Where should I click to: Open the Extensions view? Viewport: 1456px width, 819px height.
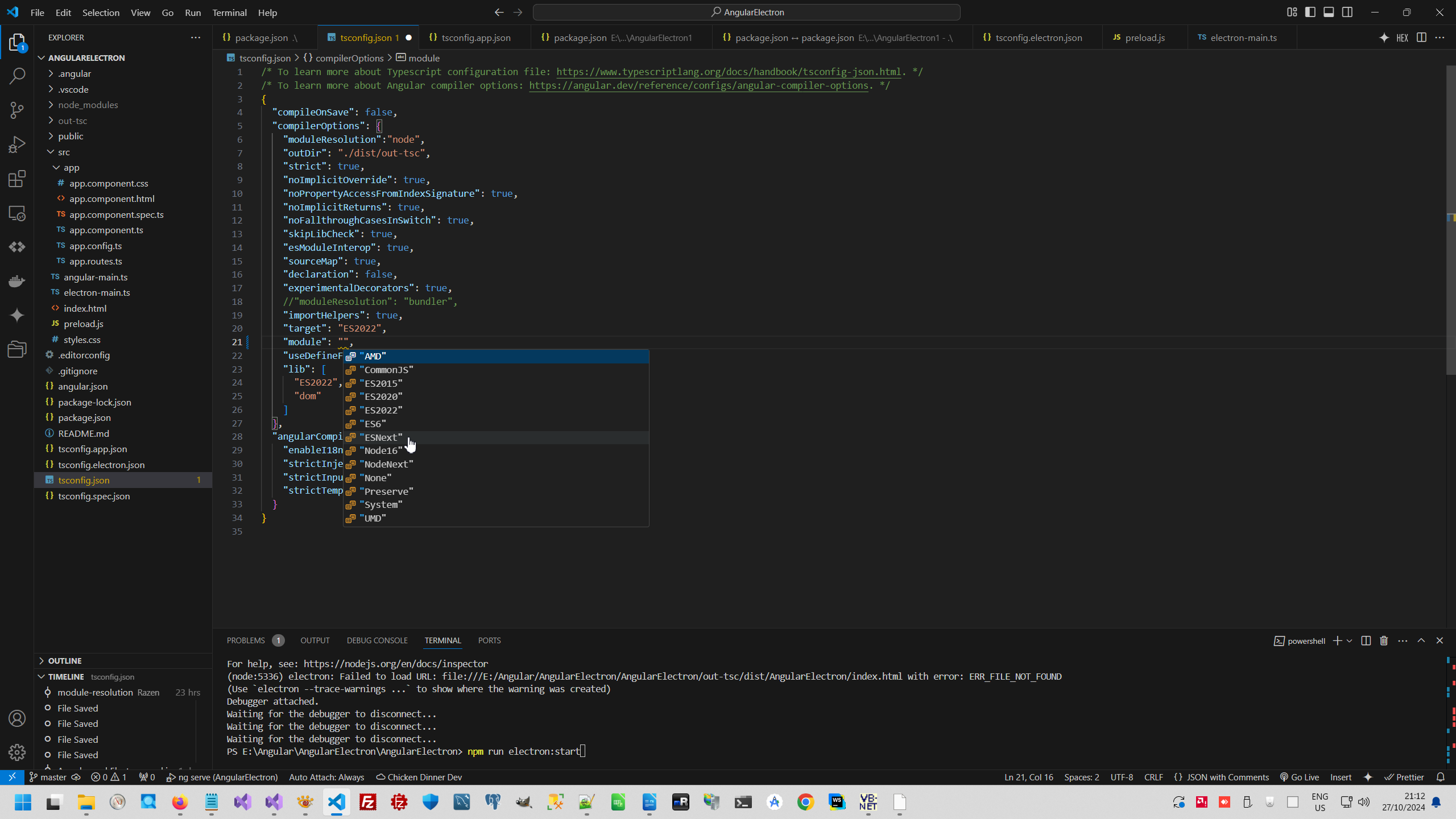(17, 179)
